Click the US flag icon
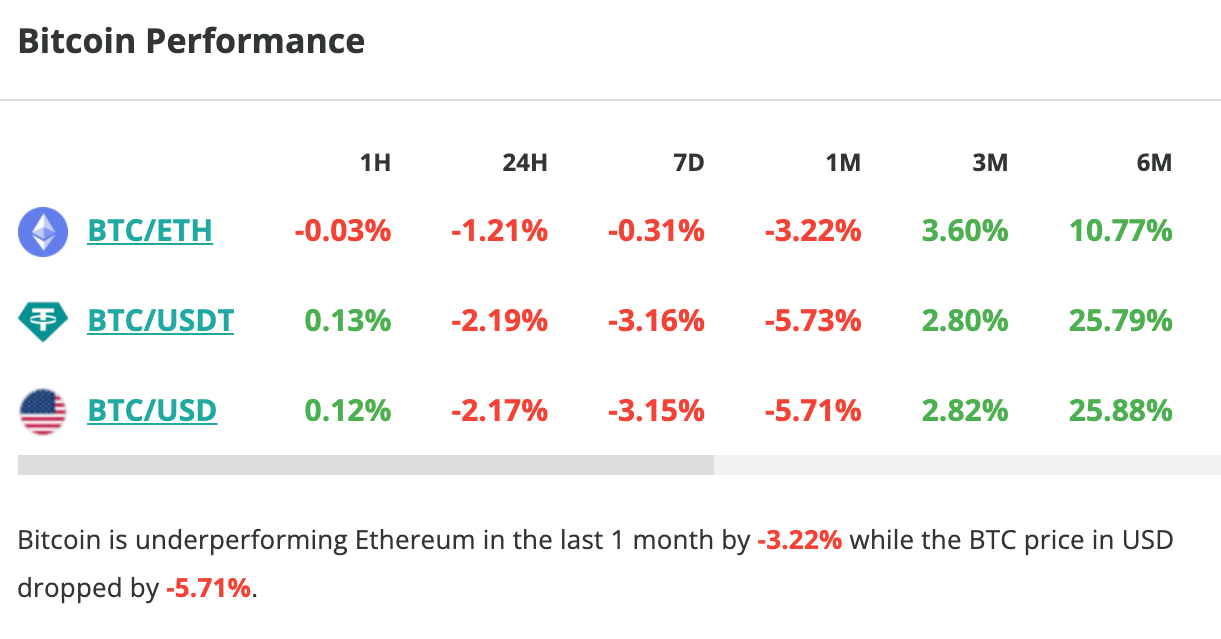This screenshot has width=1221, height=639. pos(42,410)
